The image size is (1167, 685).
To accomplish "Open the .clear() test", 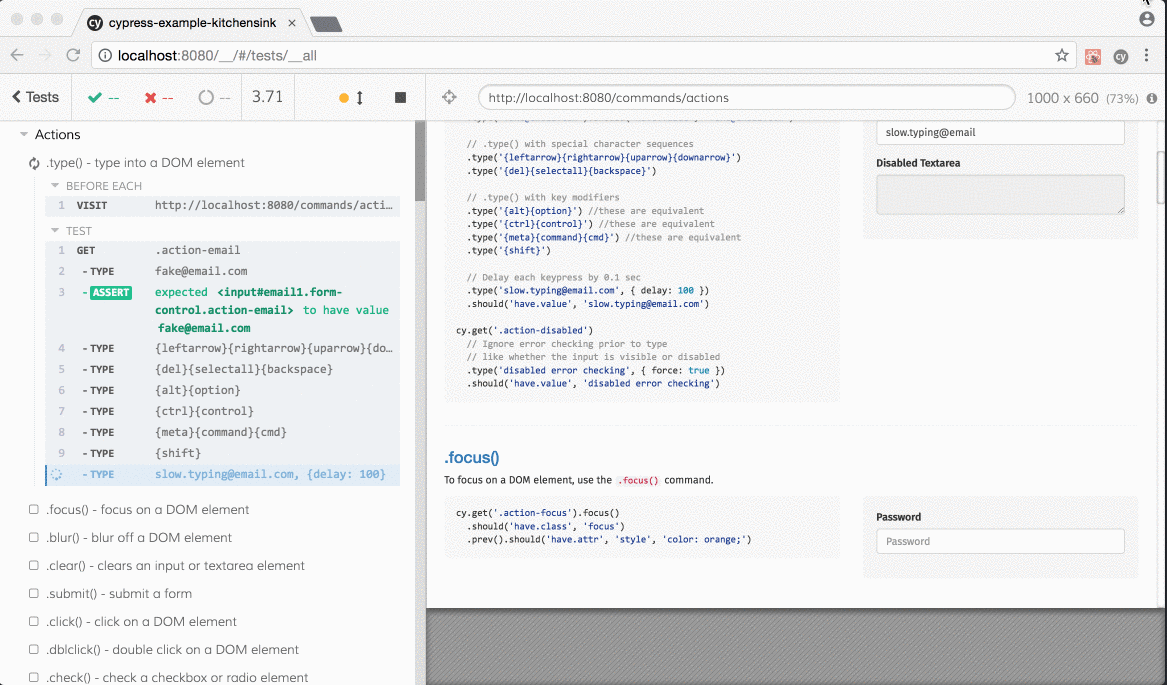I will coord(175,566).
